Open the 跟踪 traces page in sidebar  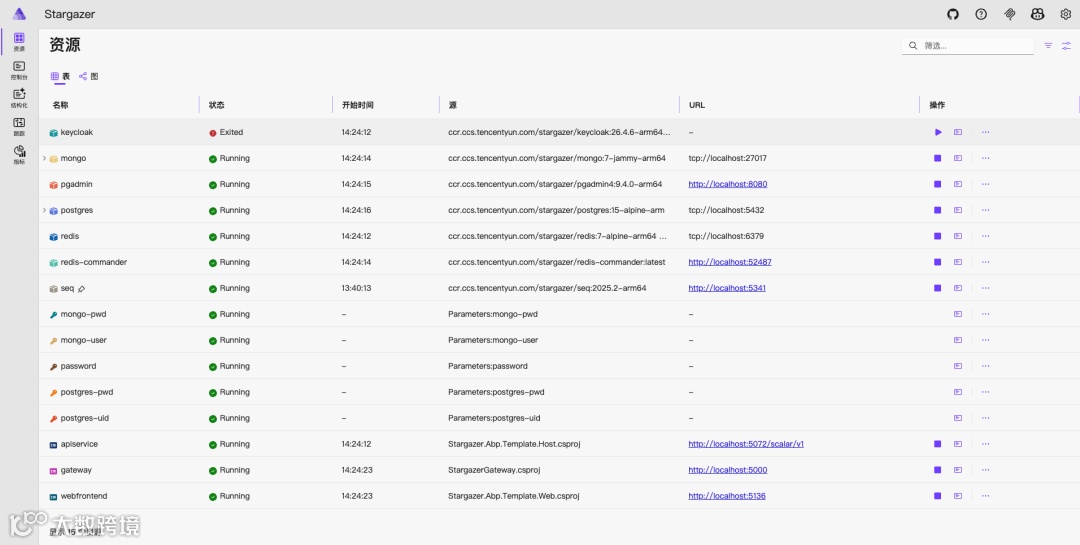click(x=19, y=127)
